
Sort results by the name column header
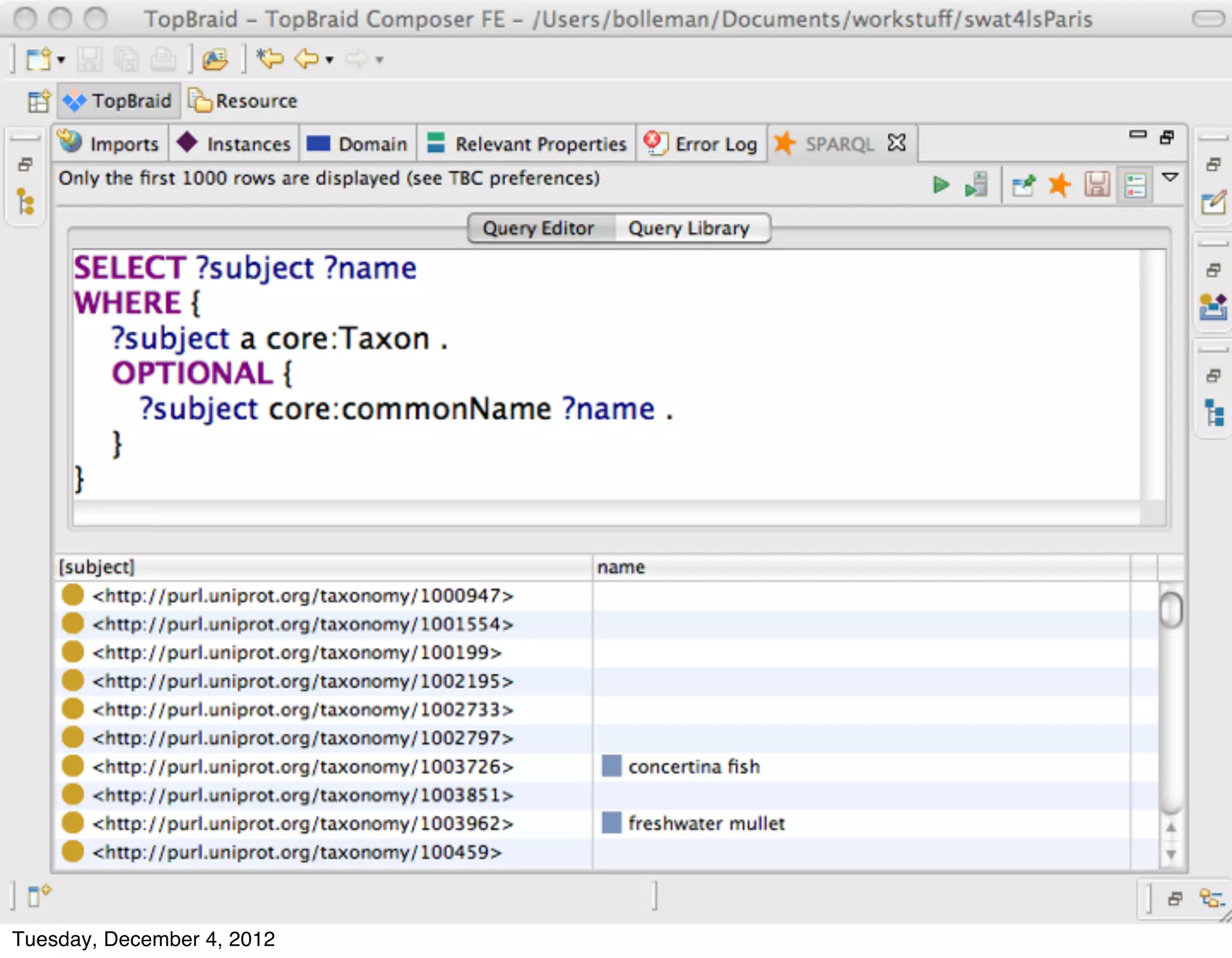tap(621, 567)
